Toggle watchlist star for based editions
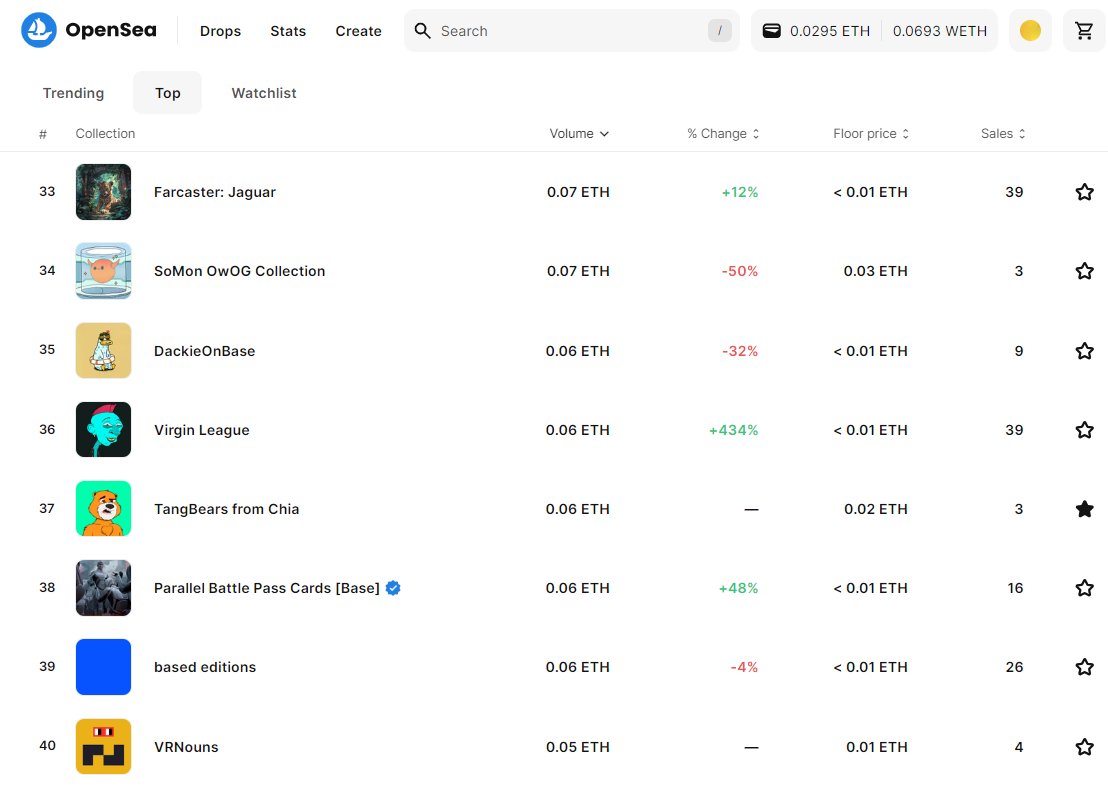The height and width of the screenshot is (787, 1108). (1084, 667)
